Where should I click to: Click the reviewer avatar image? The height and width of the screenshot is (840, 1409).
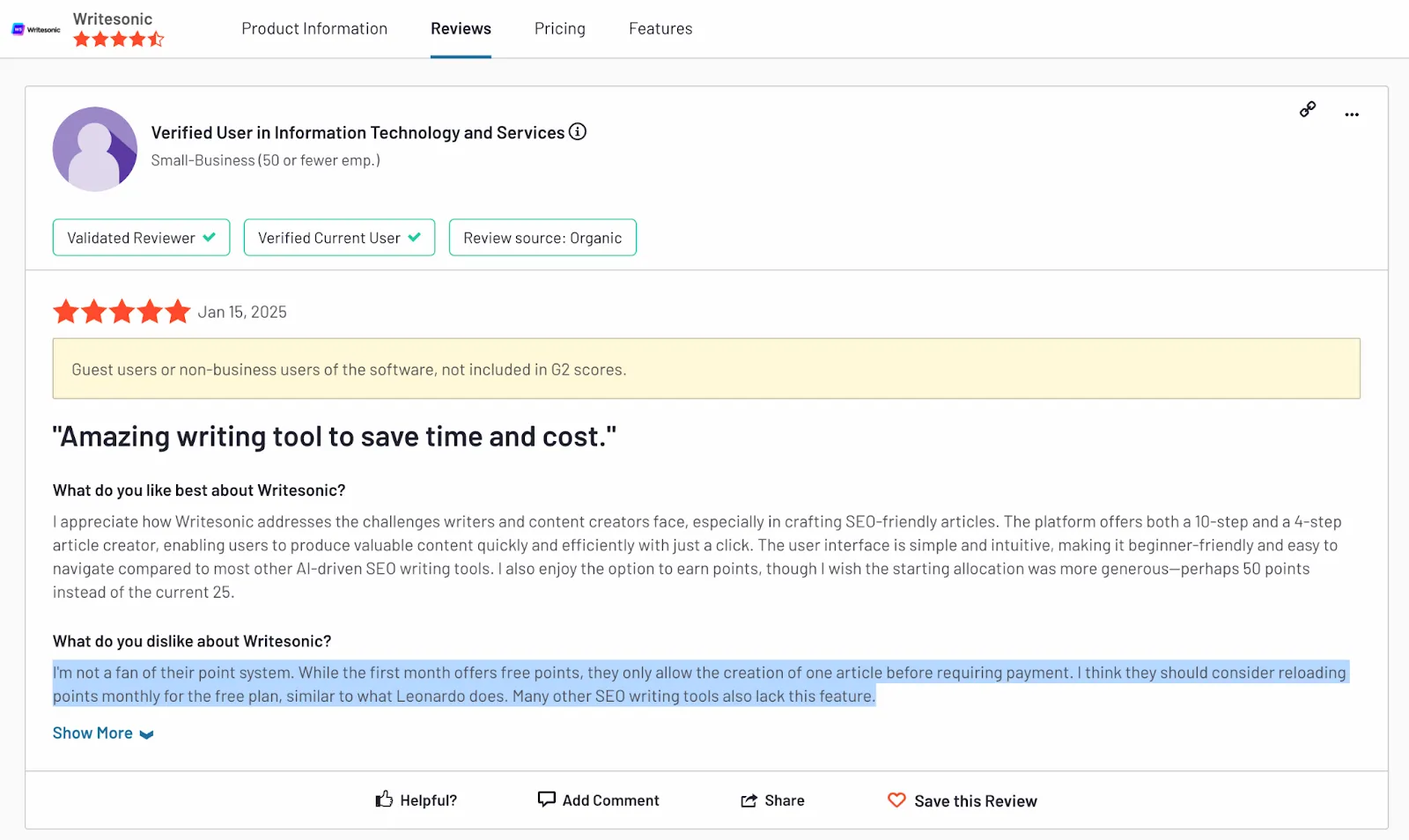[x=95, y=149]
